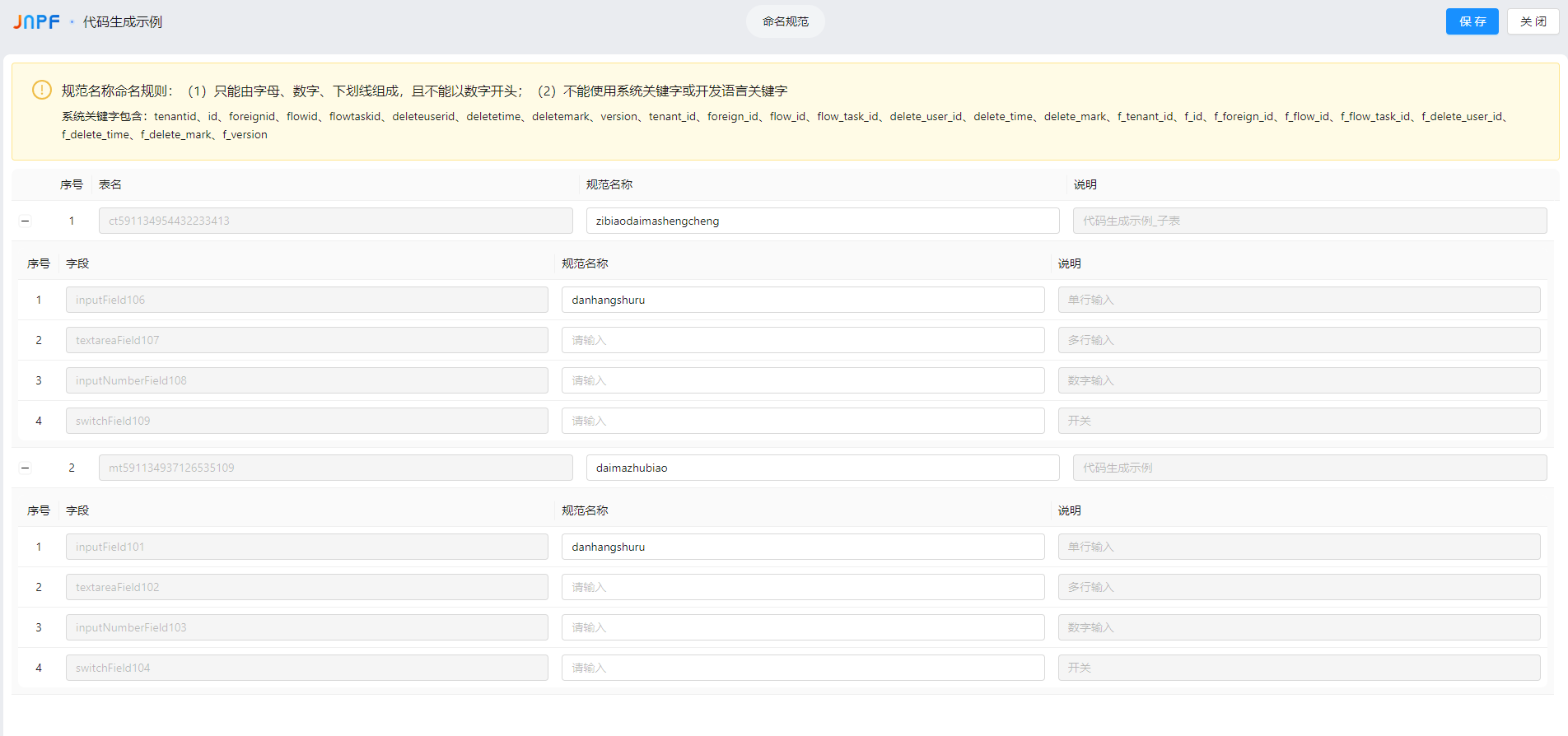Click the yellow warning icon in notice
The height and width of the screenshot is (736, 1568).
[x=41, y=90]
